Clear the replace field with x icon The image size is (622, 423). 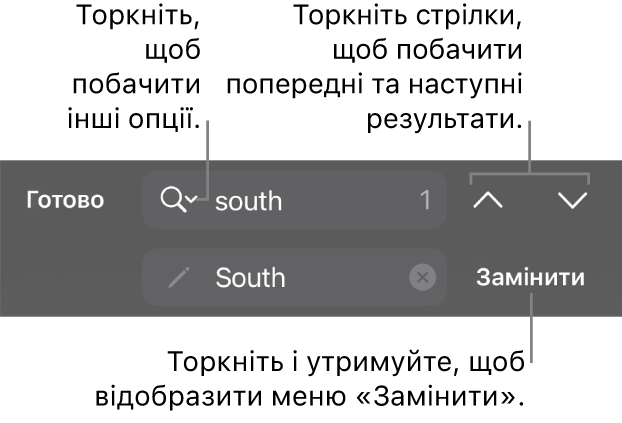pyautogui.click(x=422, y=277)
